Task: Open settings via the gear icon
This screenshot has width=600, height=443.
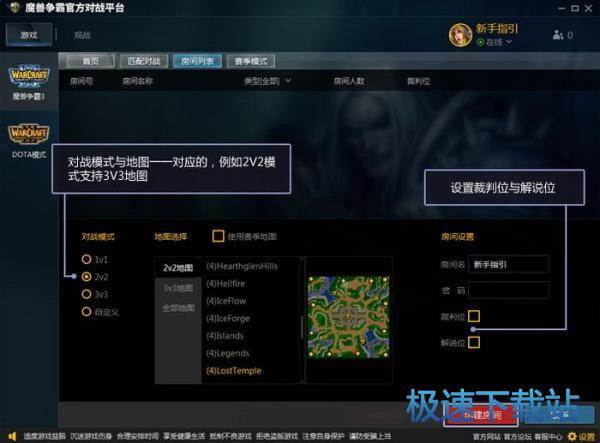Action: pos(572,436)
